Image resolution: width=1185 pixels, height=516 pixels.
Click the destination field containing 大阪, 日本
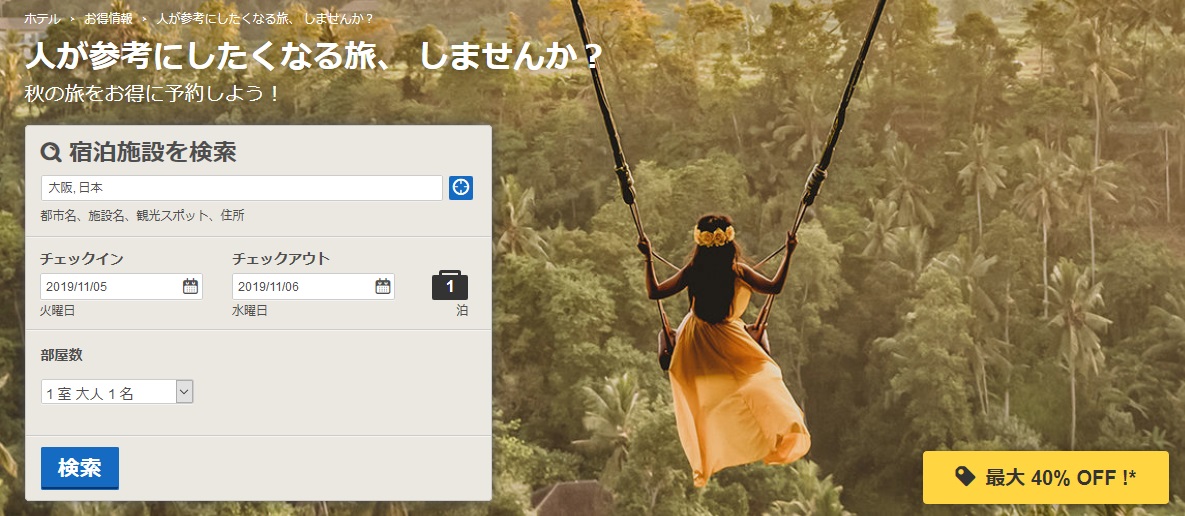[x=242, y=188]
